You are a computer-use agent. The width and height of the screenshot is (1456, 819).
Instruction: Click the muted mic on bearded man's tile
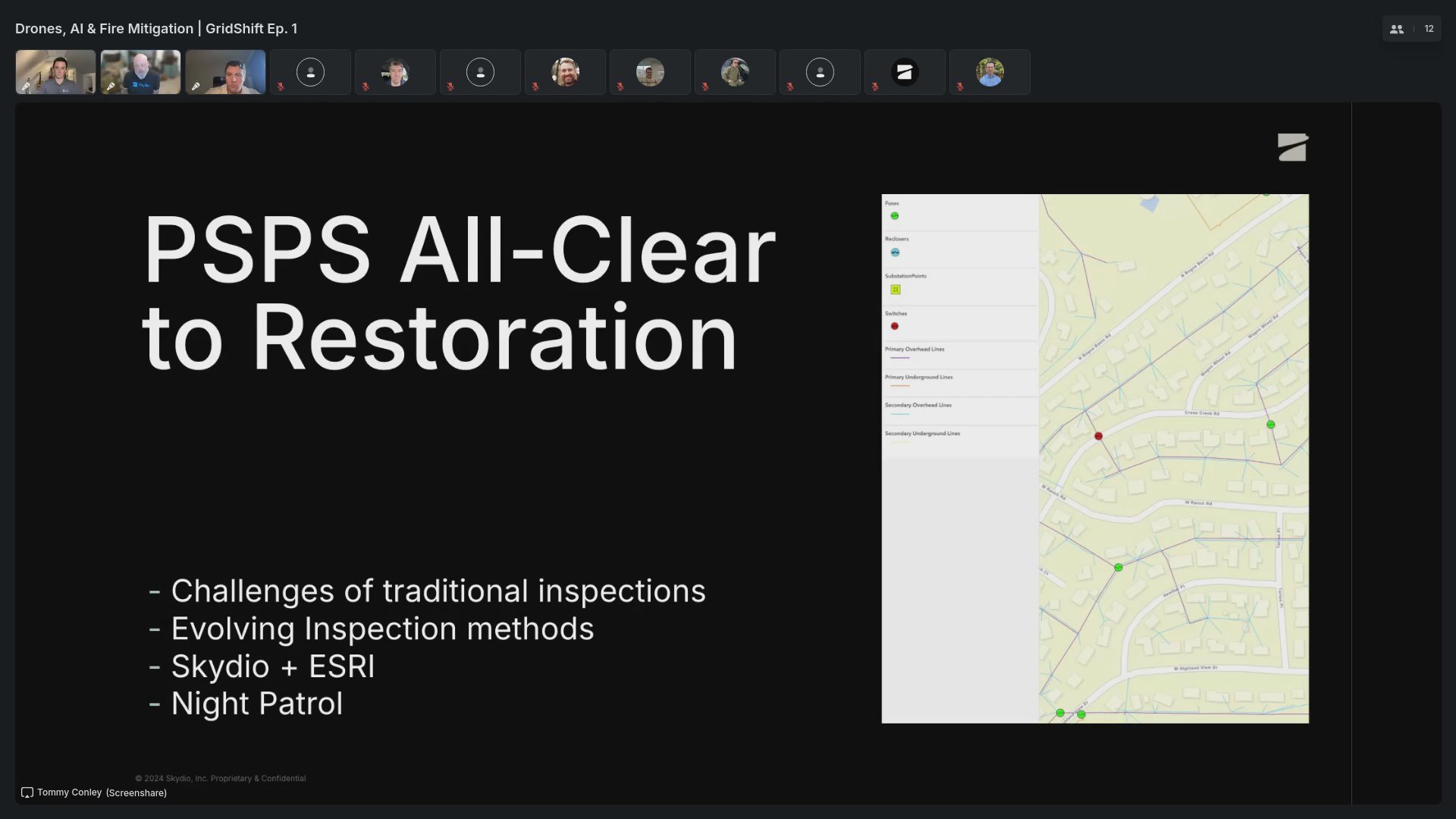pyautogui.click(x=535, y=86)
